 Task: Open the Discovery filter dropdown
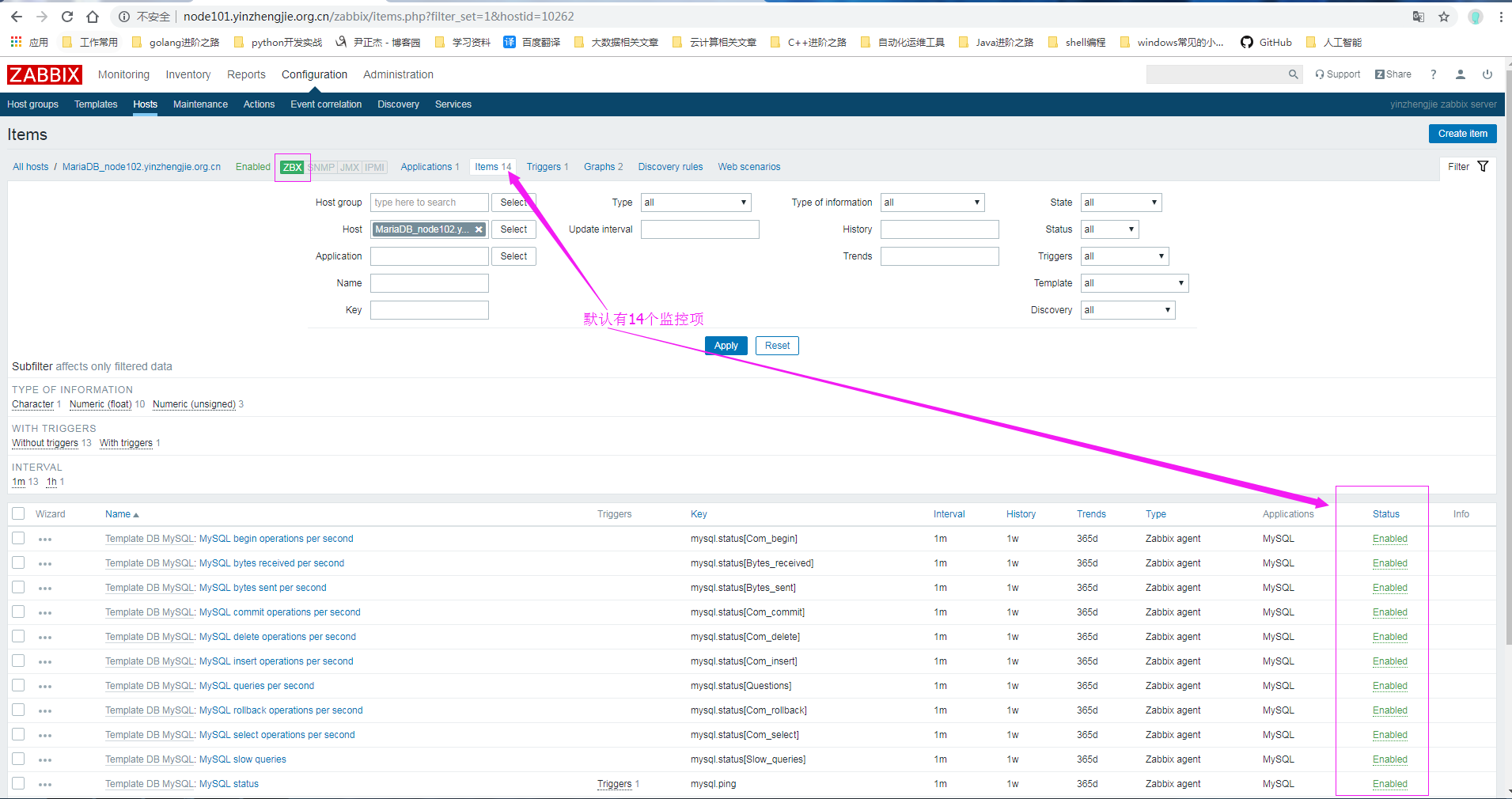pos(1127,310)
